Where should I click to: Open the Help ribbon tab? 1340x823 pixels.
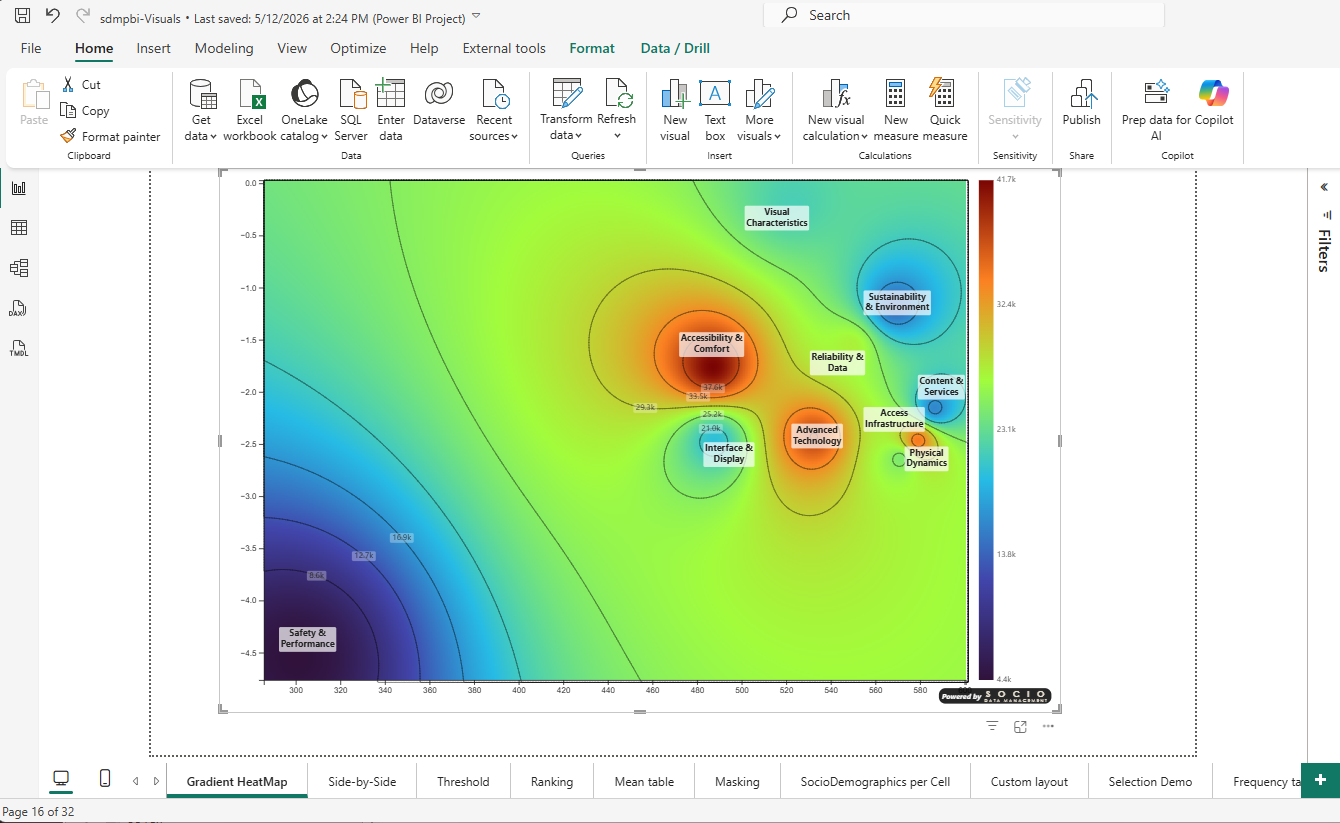coord(424,48)
